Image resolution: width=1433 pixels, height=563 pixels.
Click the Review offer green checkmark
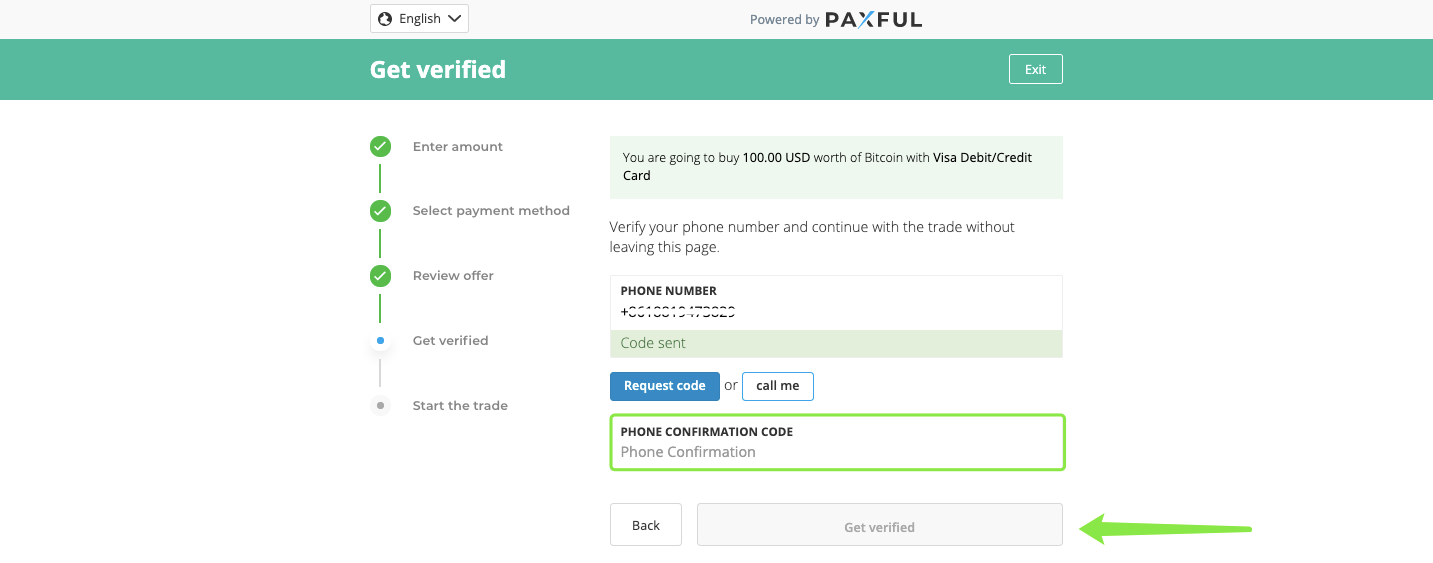[x=380, y=276]
